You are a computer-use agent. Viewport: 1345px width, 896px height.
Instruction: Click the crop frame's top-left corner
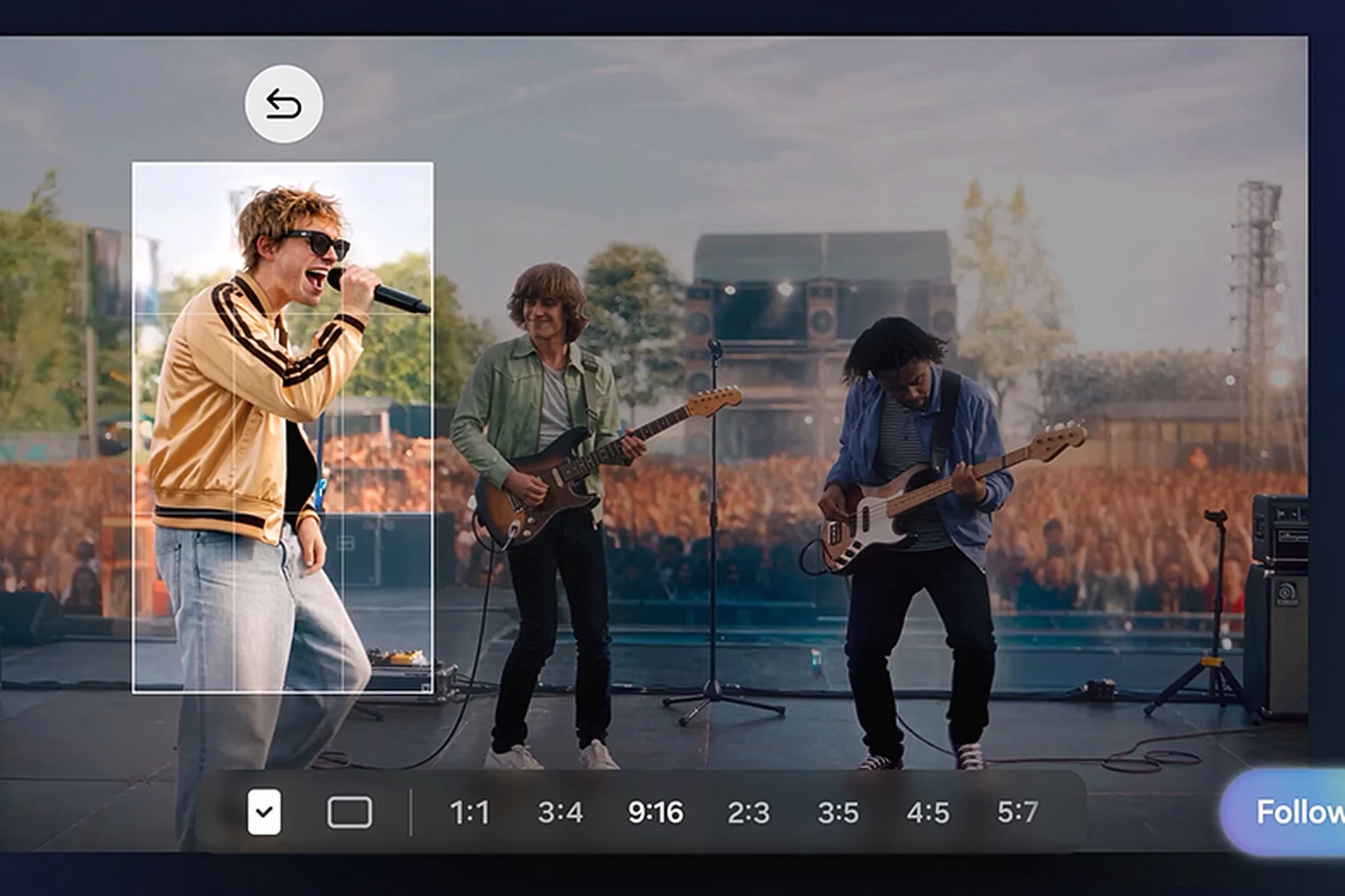(133, 163)
